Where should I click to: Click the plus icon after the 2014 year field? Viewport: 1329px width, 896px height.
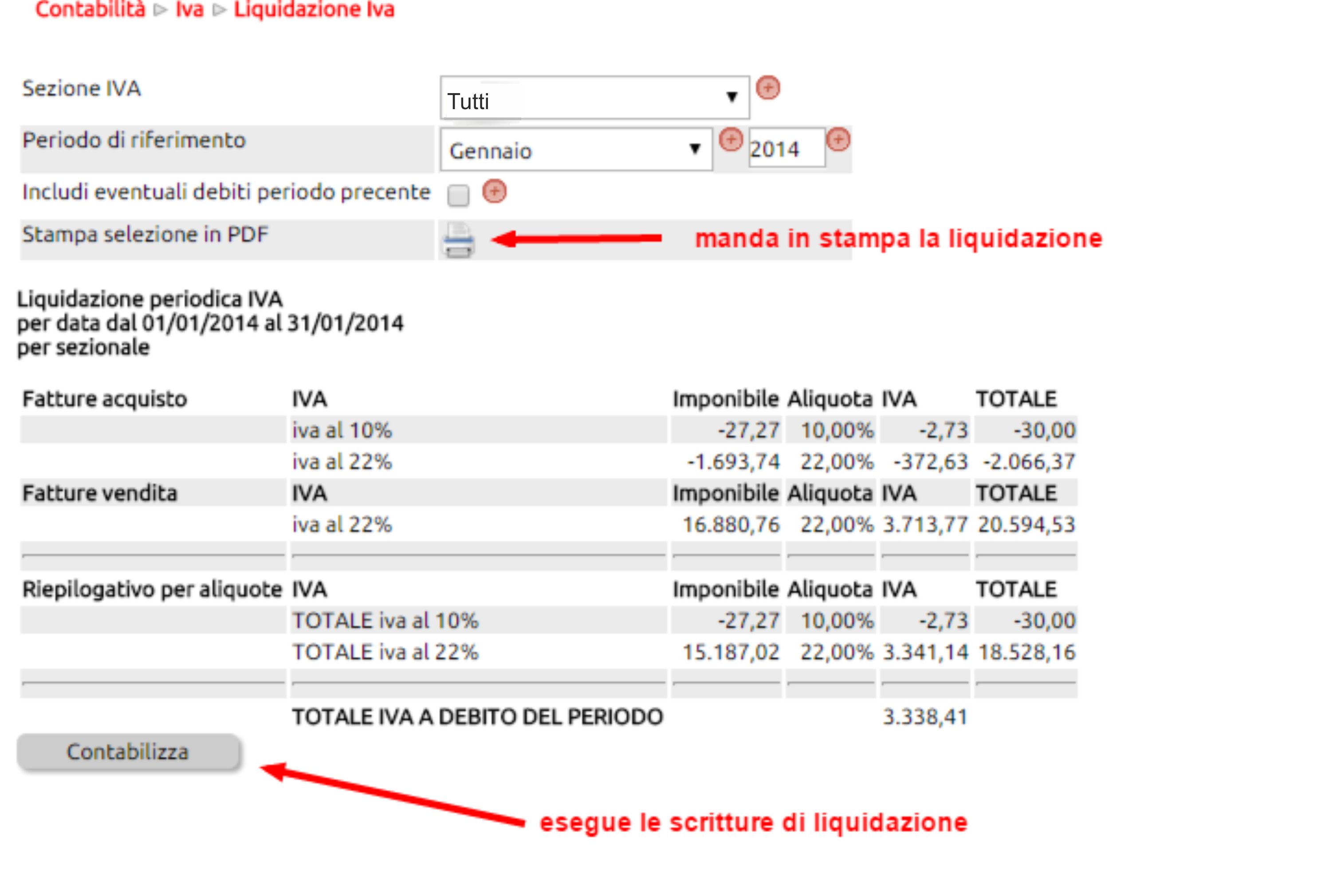click(838, 140)
